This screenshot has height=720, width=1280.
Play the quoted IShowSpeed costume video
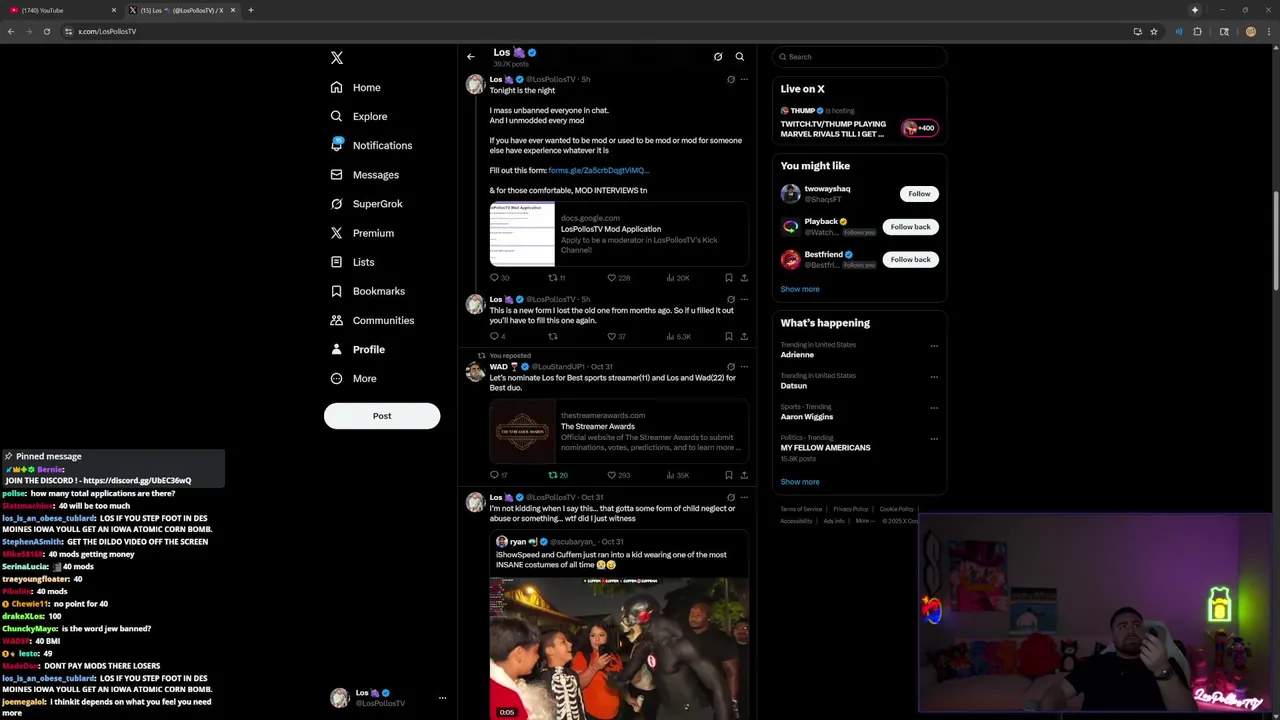[x=618, y=648]
